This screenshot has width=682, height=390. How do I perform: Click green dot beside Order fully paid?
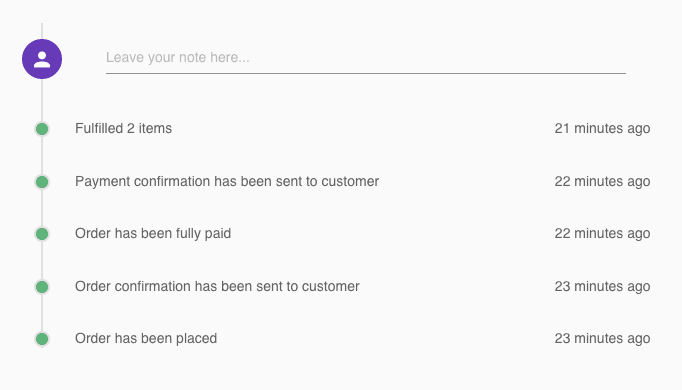click(42, 234)
